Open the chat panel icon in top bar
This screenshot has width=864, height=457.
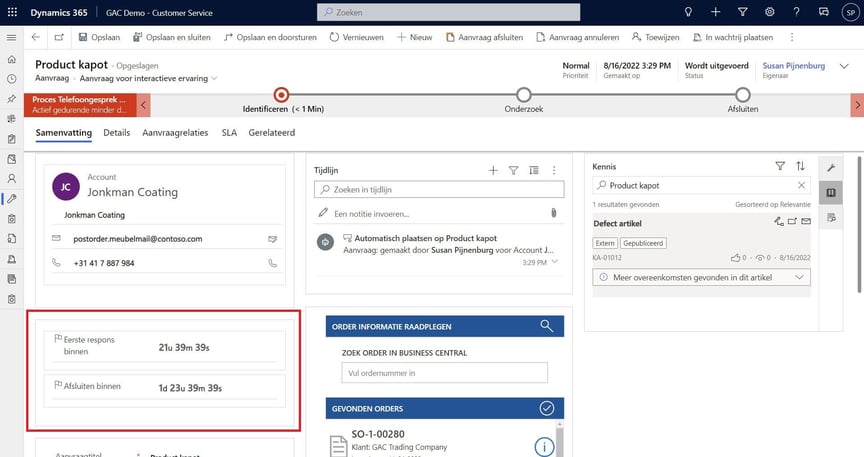[x=824, y=12]
